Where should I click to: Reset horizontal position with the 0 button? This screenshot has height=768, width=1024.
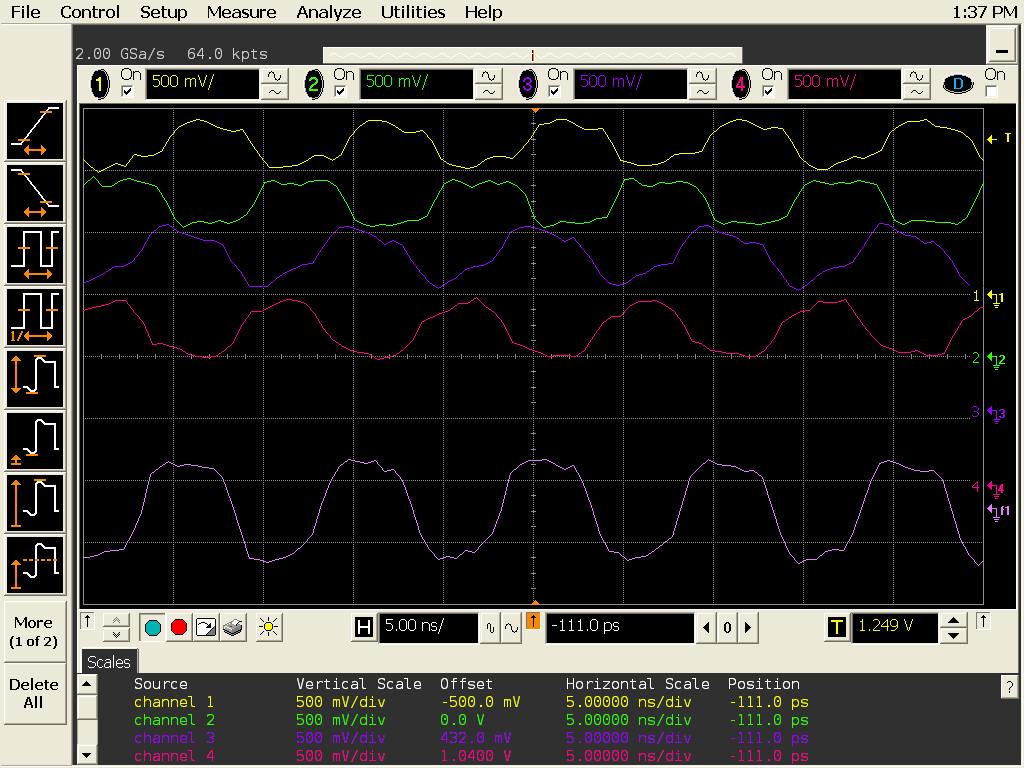pyautogui.click(x=727, y=628)
